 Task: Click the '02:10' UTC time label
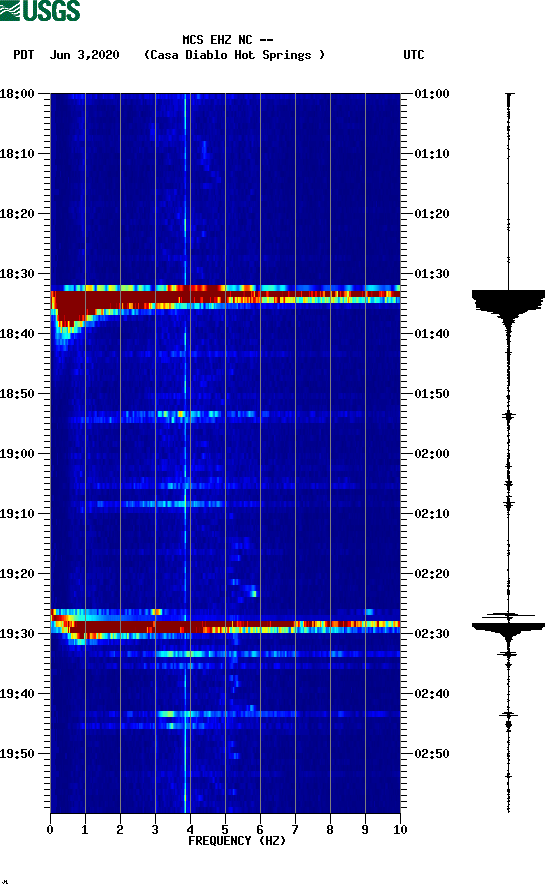point(432,514)
